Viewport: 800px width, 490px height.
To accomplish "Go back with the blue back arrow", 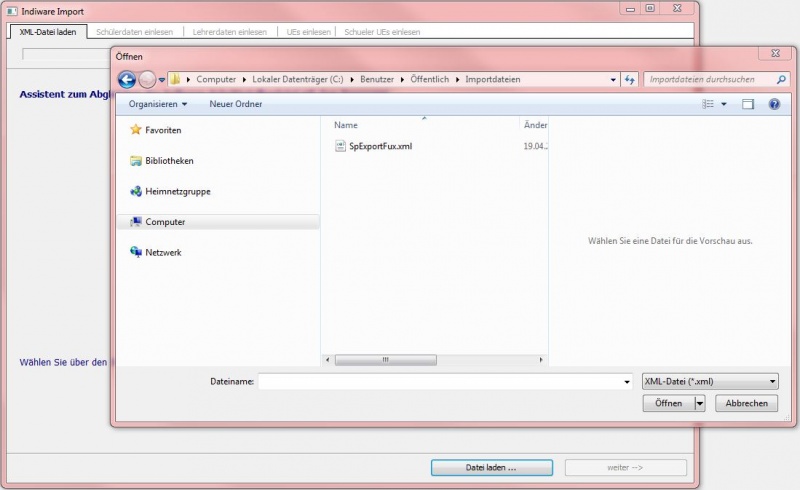I will click(x=127, y=80).
